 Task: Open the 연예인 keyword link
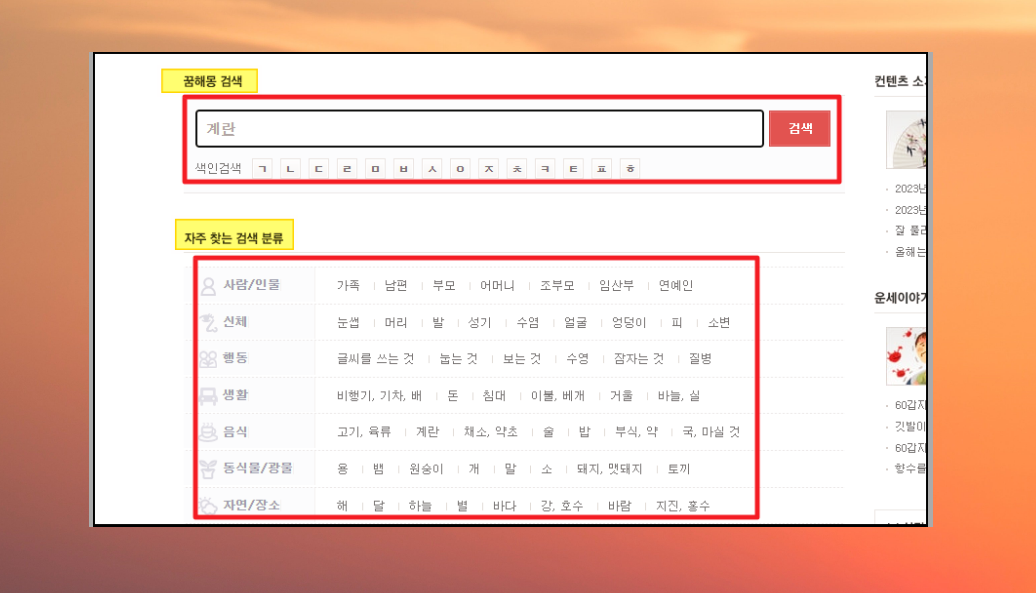(x=676, y=285)
